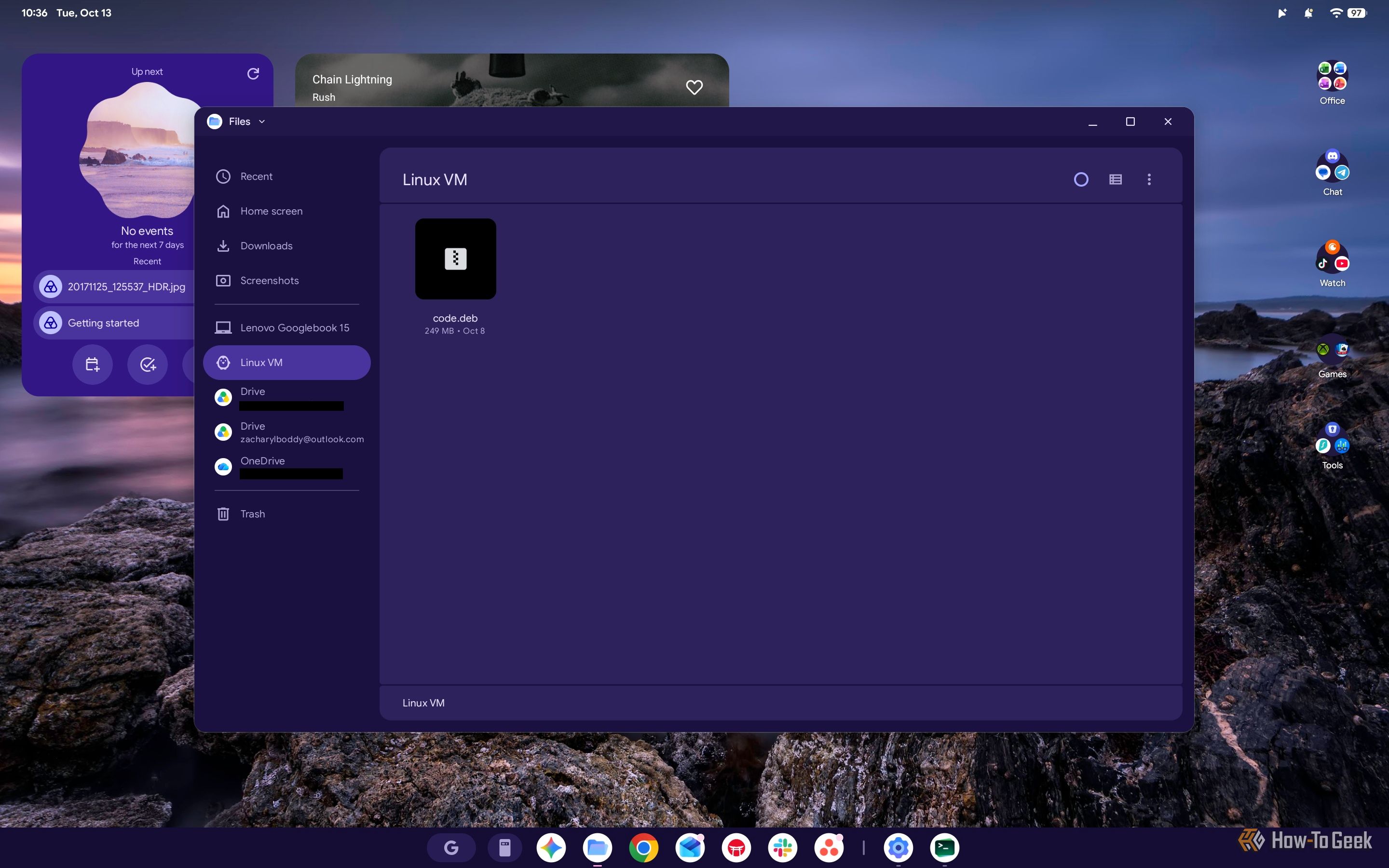
Task: Open Getting started recent item
Action: (x=115, y=323)
